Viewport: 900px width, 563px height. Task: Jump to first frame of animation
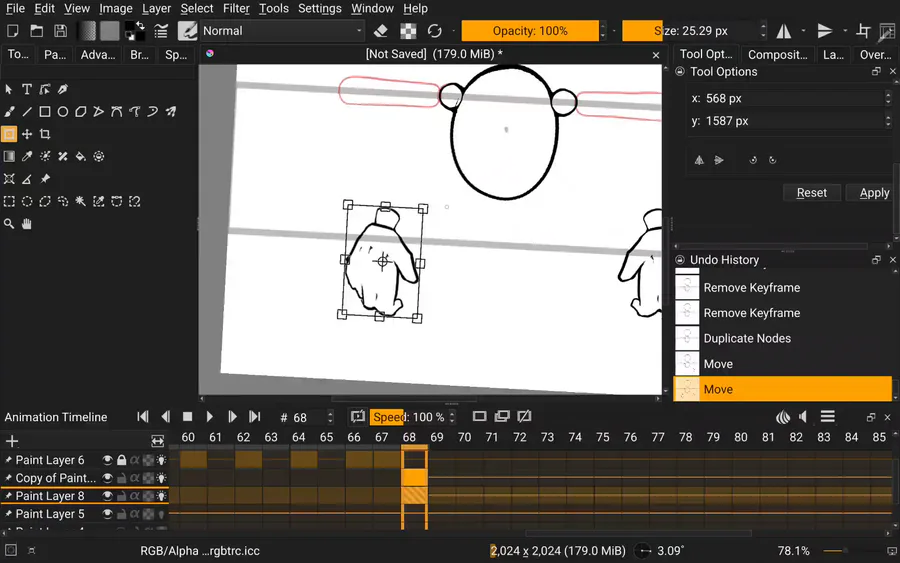tap(143, 417)
